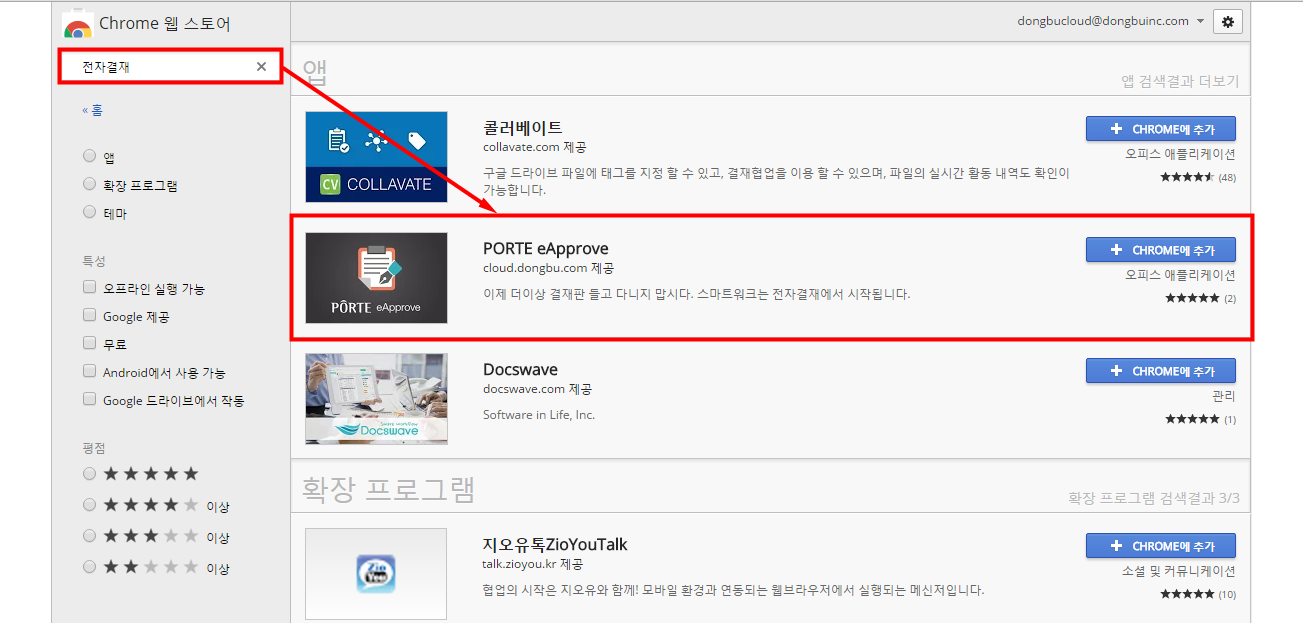Click the ZioYouTalk star rating (10)
This screenshot has height=623, width=1303.
pos(1198,594)
